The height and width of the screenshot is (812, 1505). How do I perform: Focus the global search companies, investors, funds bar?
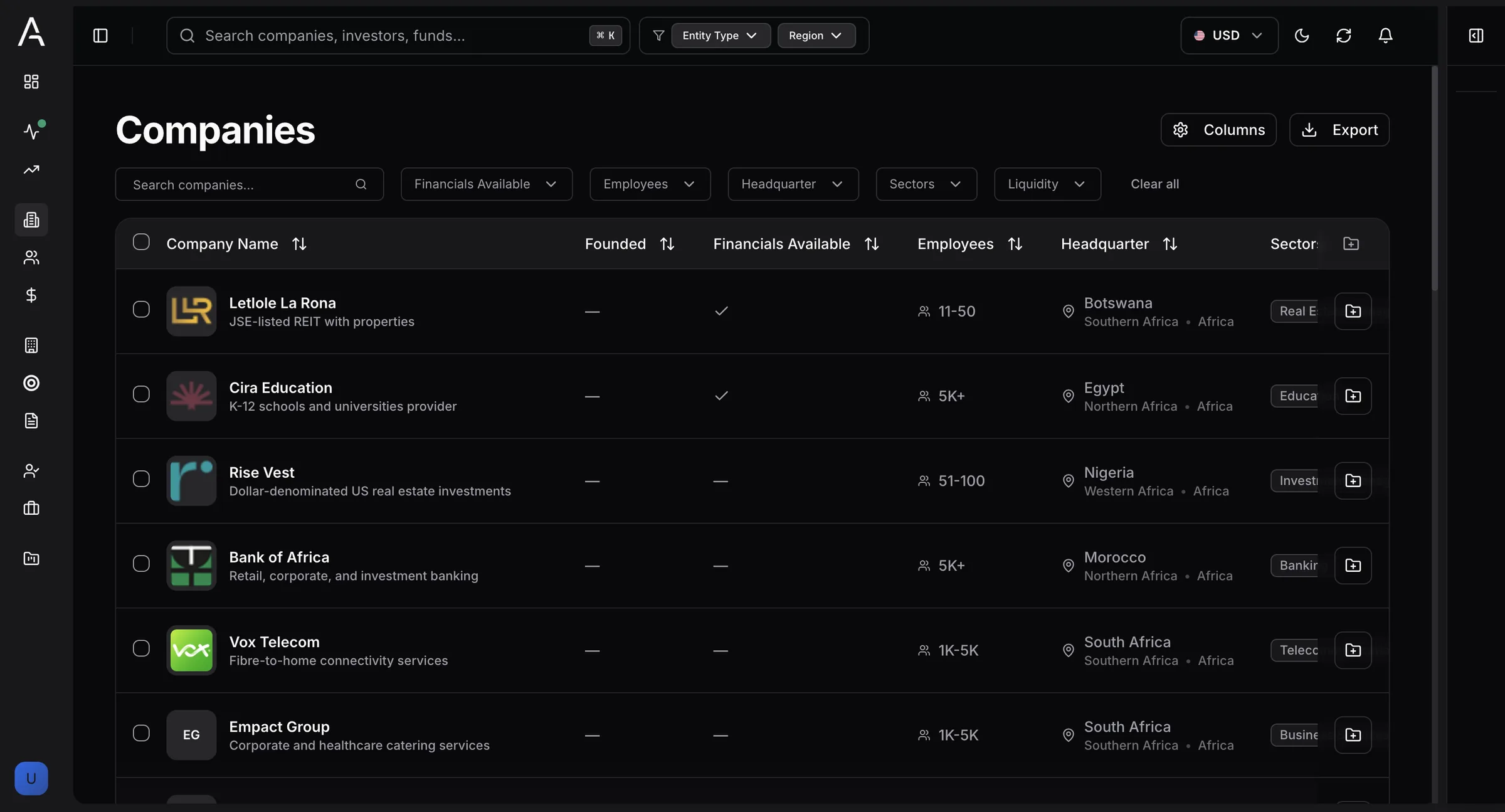(398, 36)
